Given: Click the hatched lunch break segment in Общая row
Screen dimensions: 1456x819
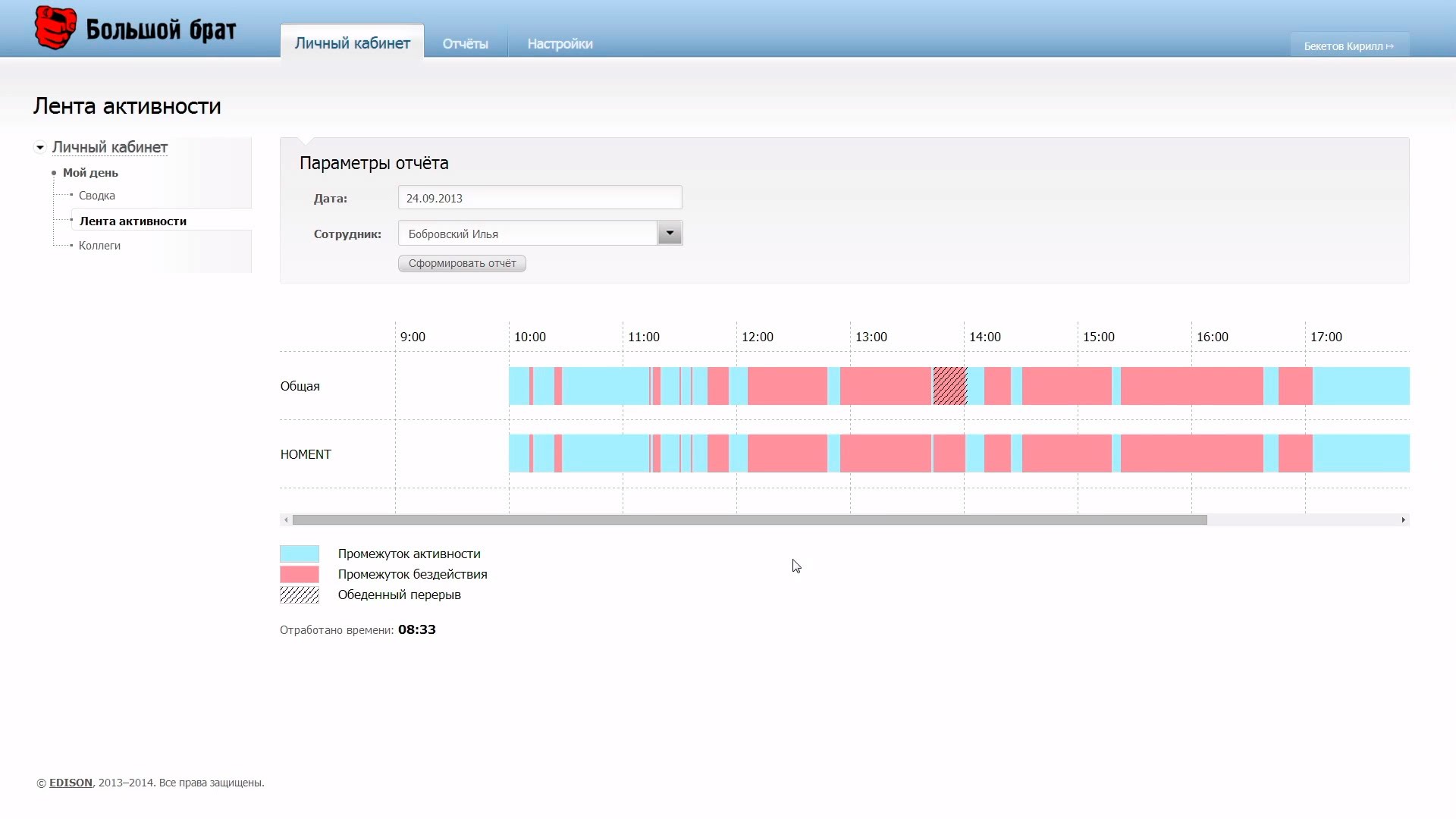Looking at the screenshot, I should click(949, 386).
